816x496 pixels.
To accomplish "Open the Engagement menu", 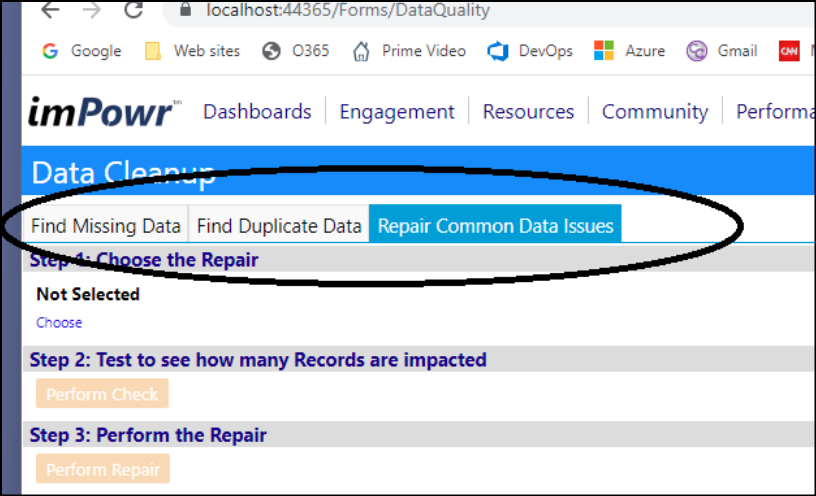I will [x=397, y=111].
